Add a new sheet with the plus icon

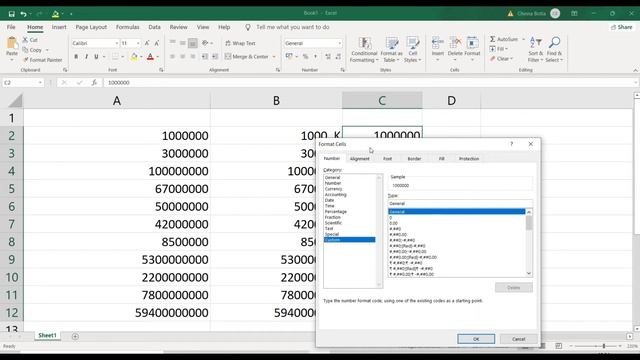click(x=75, y=336)
